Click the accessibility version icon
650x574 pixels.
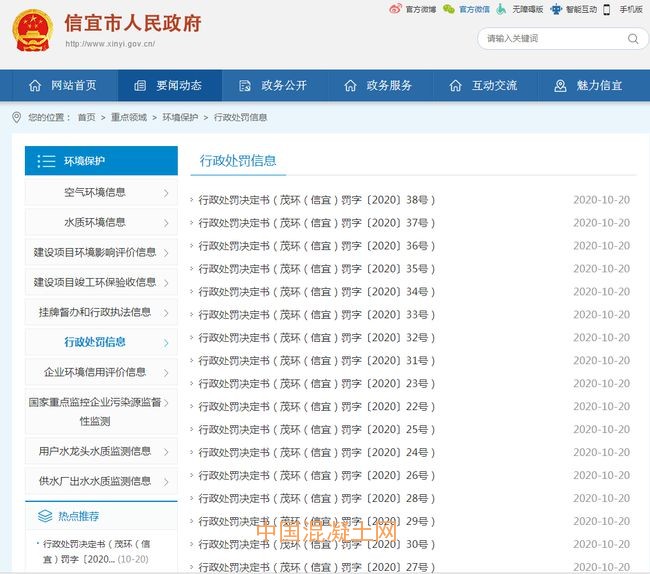503,9
